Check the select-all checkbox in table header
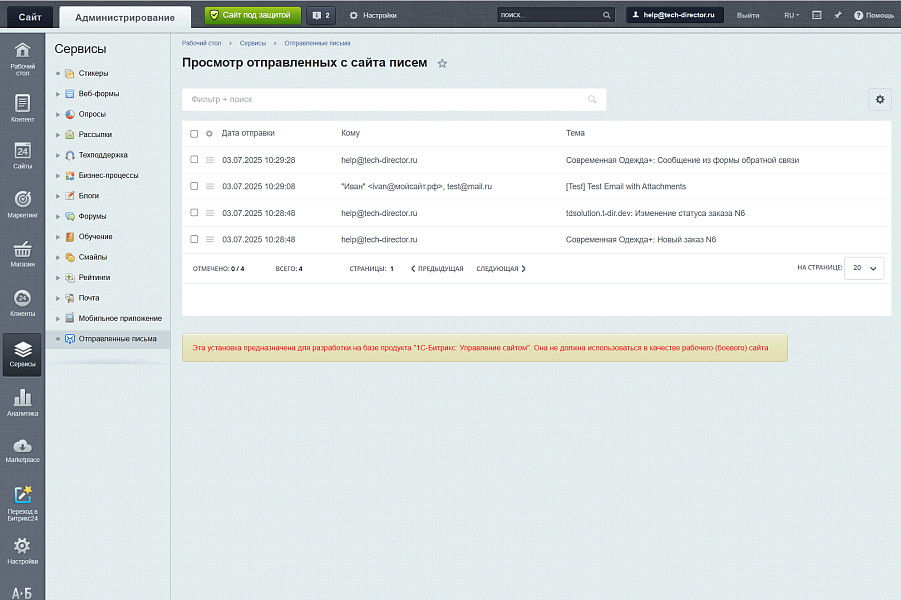901x600 pixels. [194, 133]
